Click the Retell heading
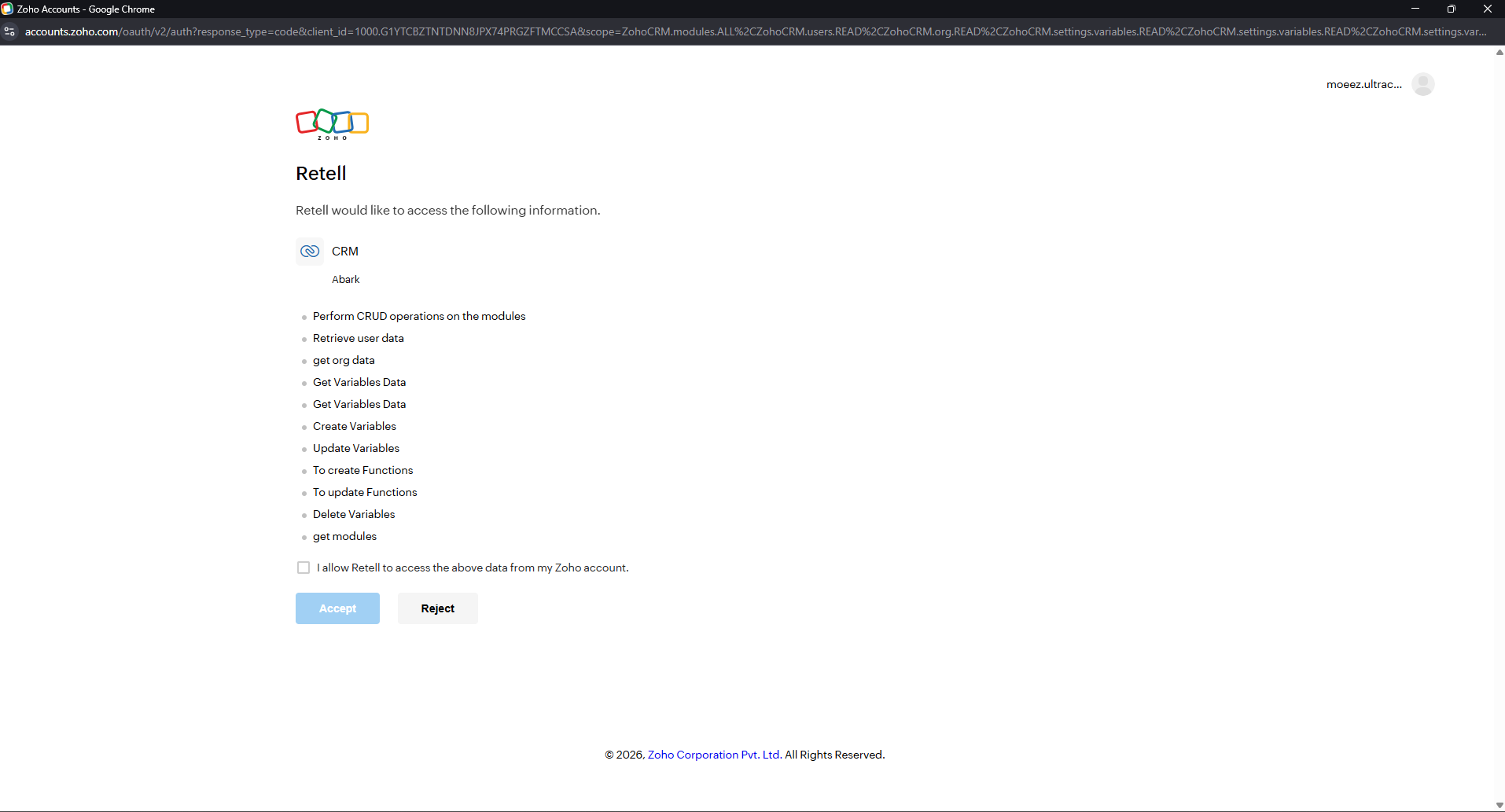This screenshot has height=812, width=1505. click(321, 174)
